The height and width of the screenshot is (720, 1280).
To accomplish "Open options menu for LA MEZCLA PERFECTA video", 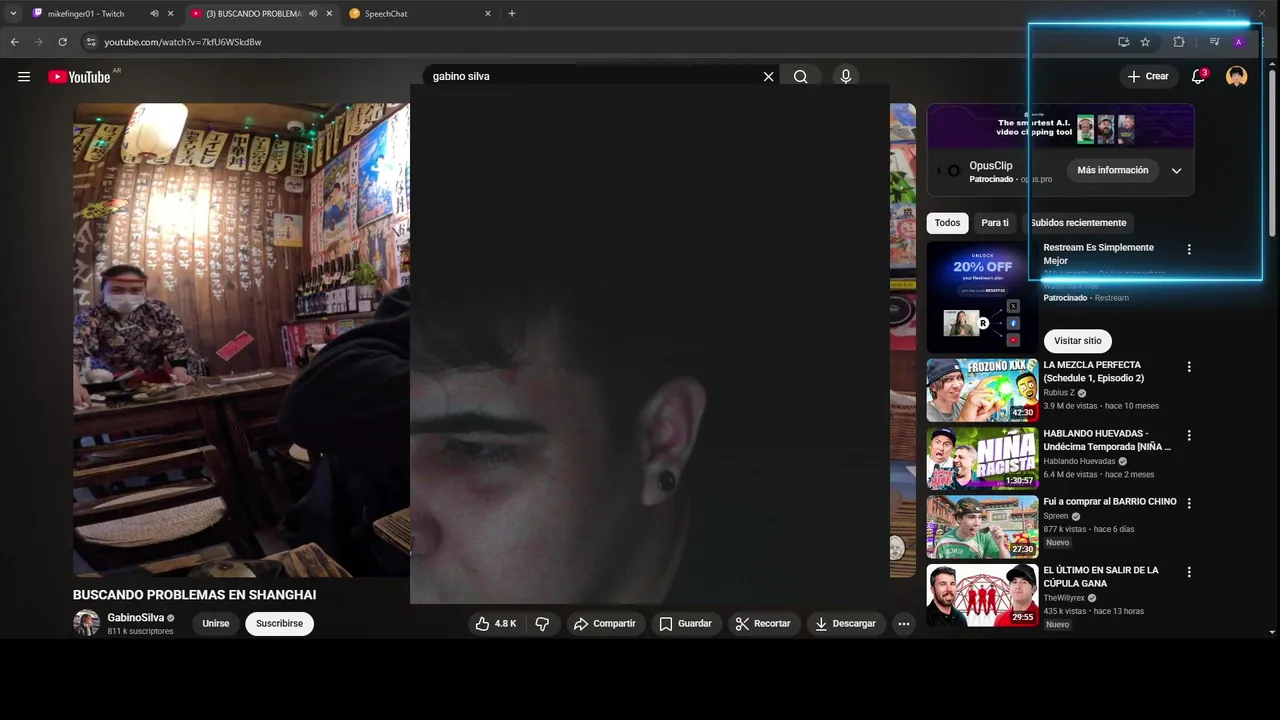I will pos(1189,367).
